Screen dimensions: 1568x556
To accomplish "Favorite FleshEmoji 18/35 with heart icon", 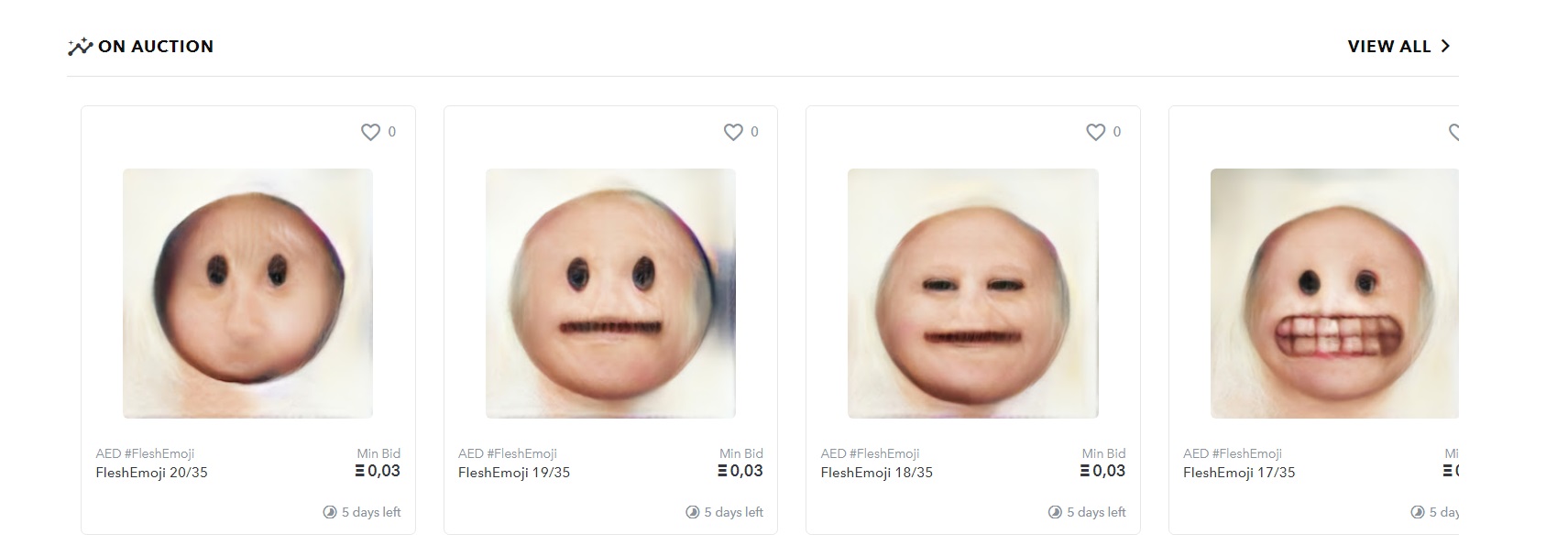I will tap(1095, 132).
